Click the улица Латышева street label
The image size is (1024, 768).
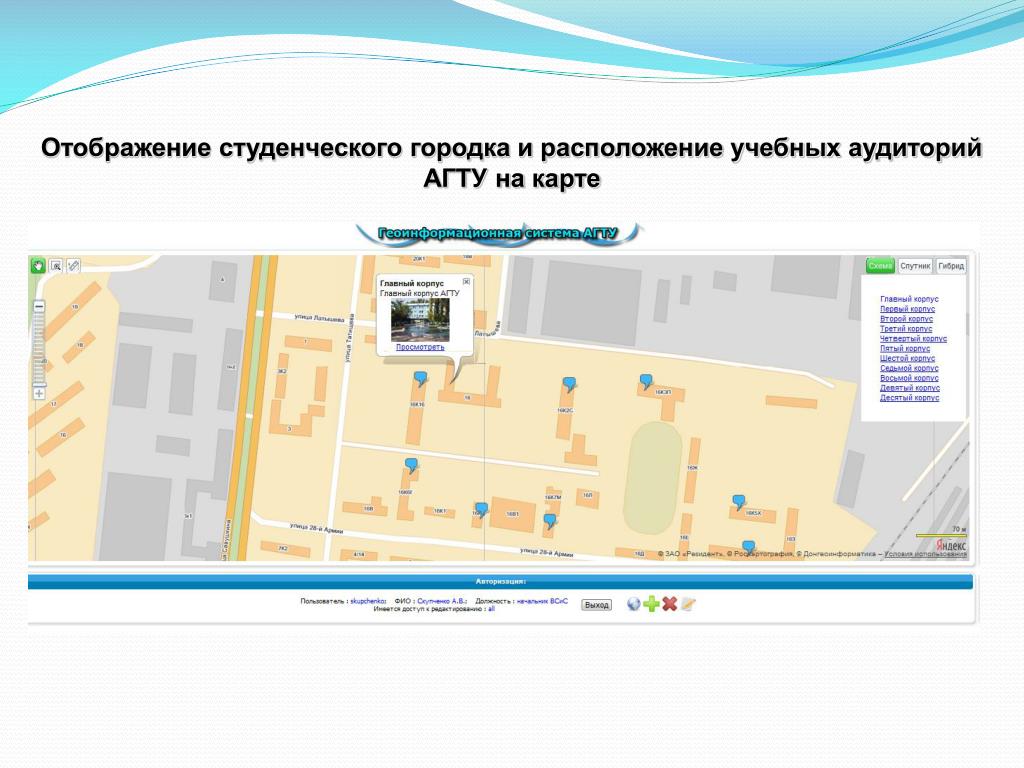click(319, 318)
